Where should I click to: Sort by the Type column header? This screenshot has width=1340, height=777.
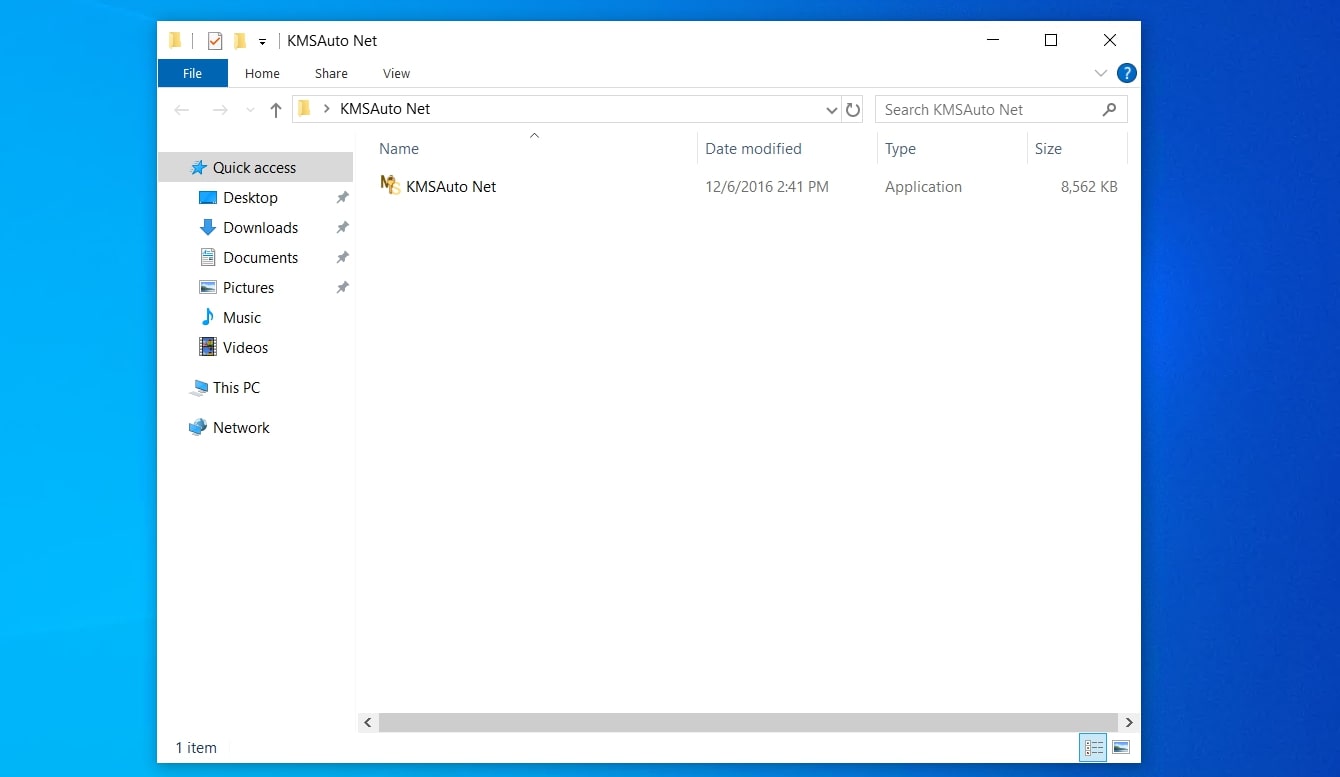[x=900, y=149]
